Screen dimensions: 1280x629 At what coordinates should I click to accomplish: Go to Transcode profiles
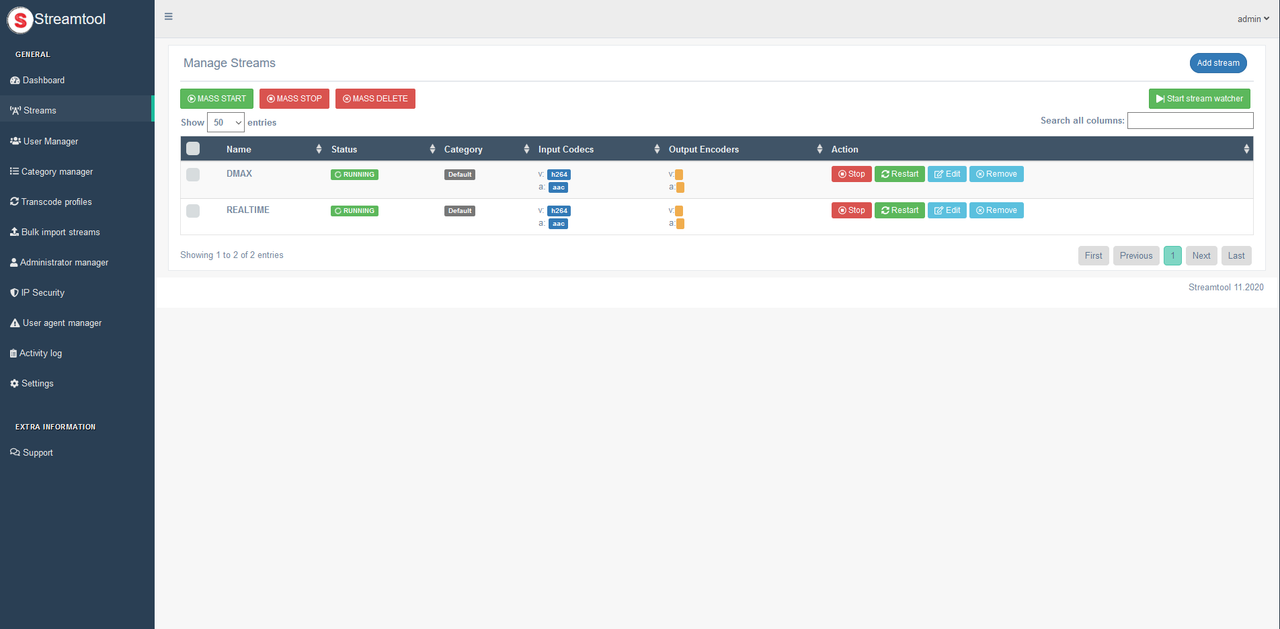(56, 202)
